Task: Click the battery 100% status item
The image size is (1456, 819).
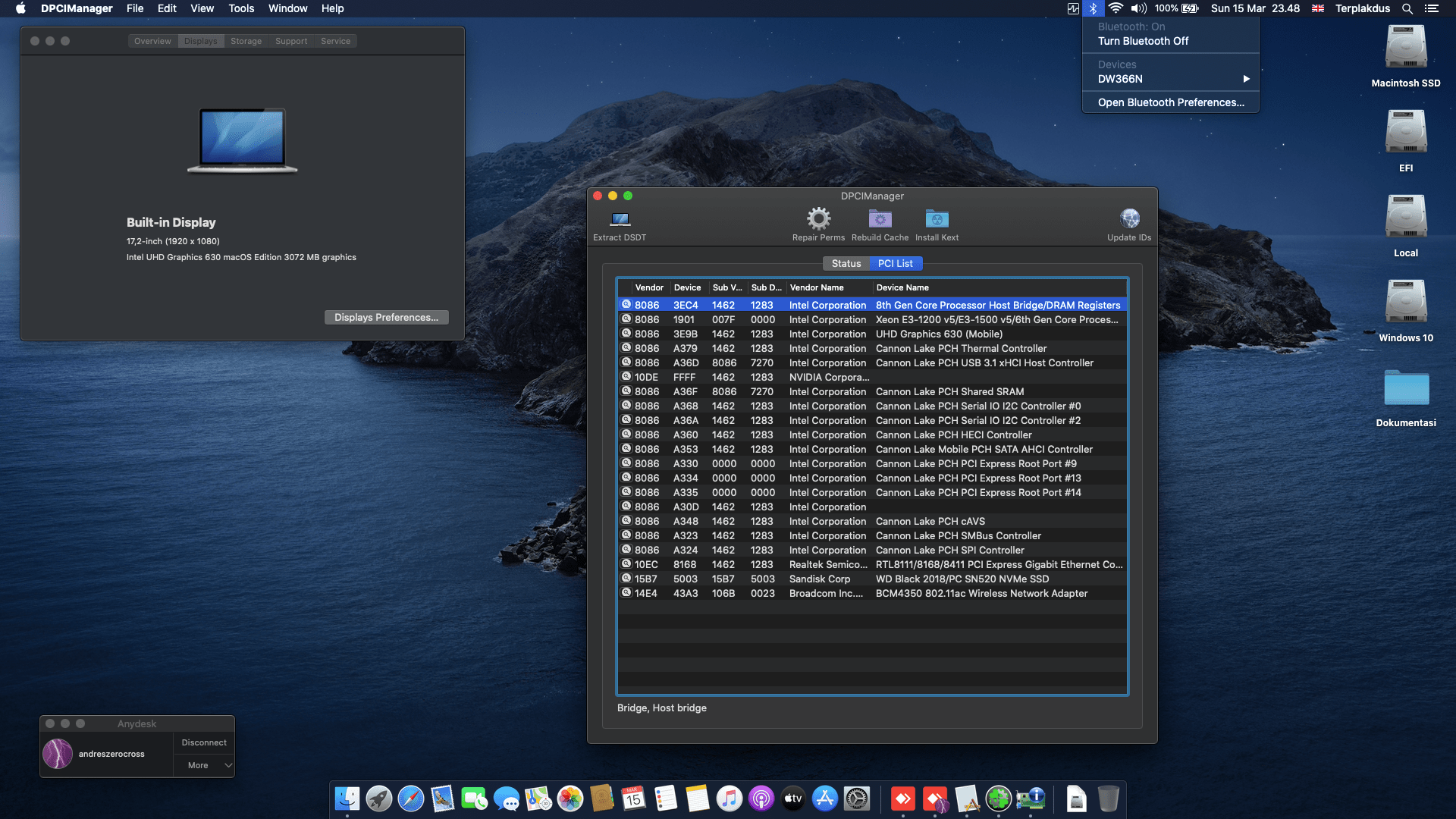Action: coord(1176,8)
